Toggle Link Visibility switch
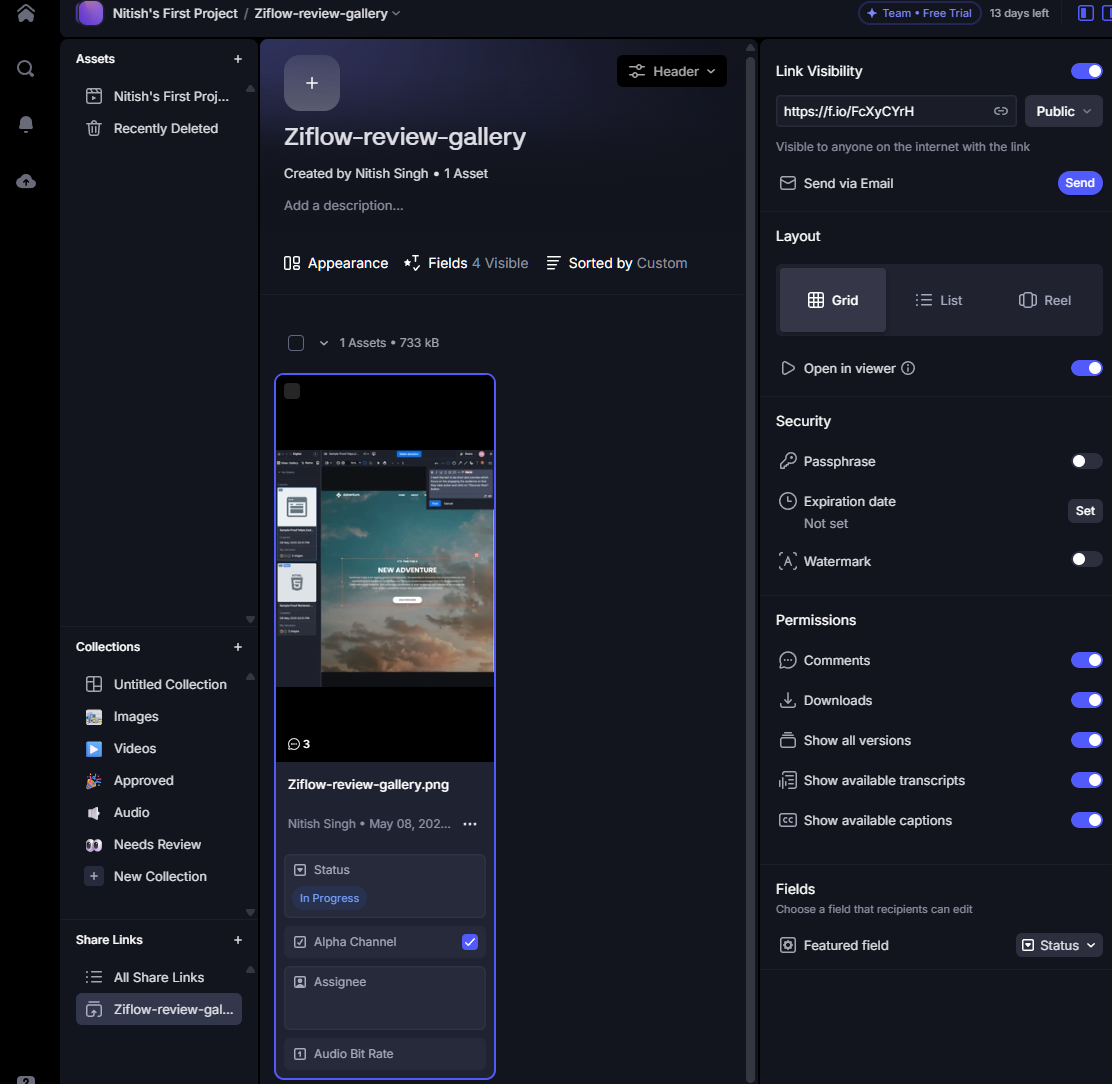The image size is (1112, 1084). [1086, 71]
